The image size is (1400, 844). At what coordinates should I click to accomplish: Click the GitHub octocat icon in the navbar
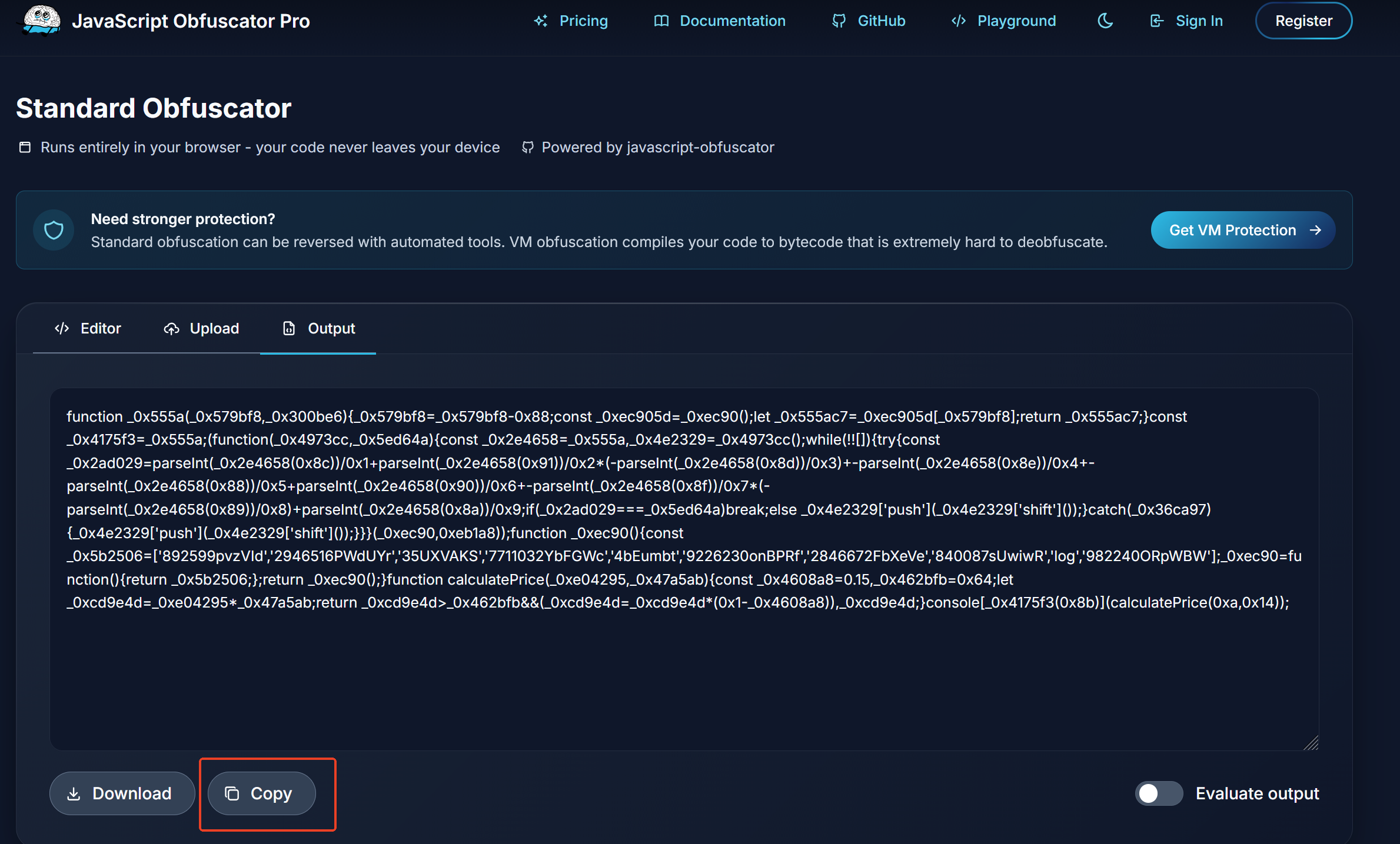click(839, 21)
